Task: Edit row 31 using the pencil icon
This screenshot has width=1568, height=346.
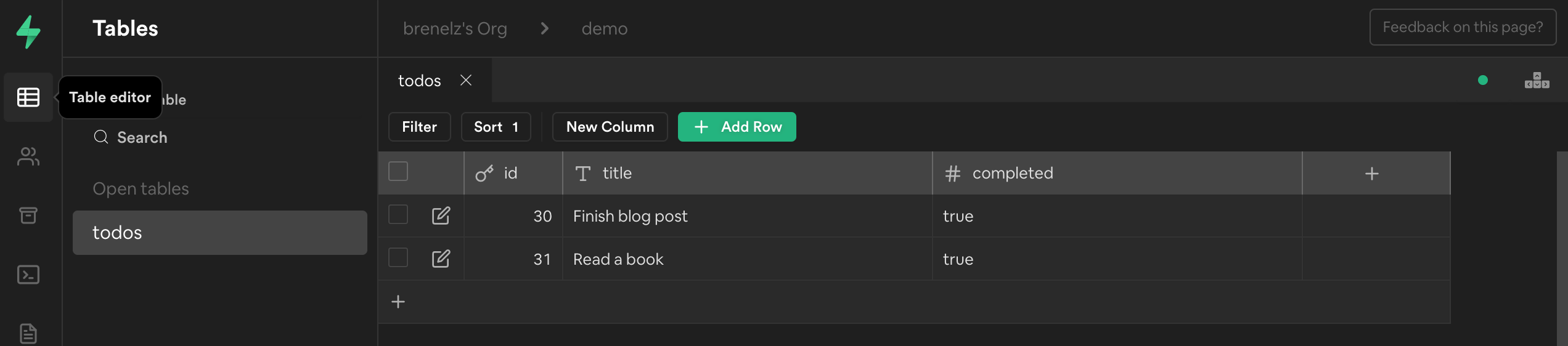Action: pyautogui.click(x=441, y=259)
